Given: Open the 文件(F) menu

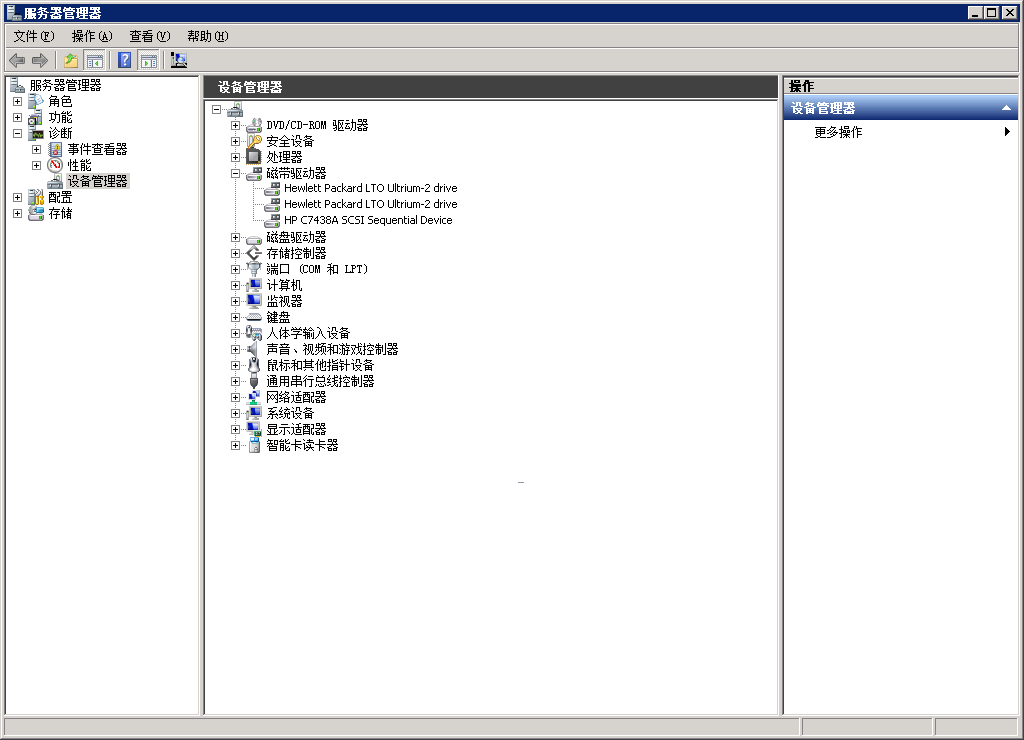Looking at the screenshot, I should point(34,37).
